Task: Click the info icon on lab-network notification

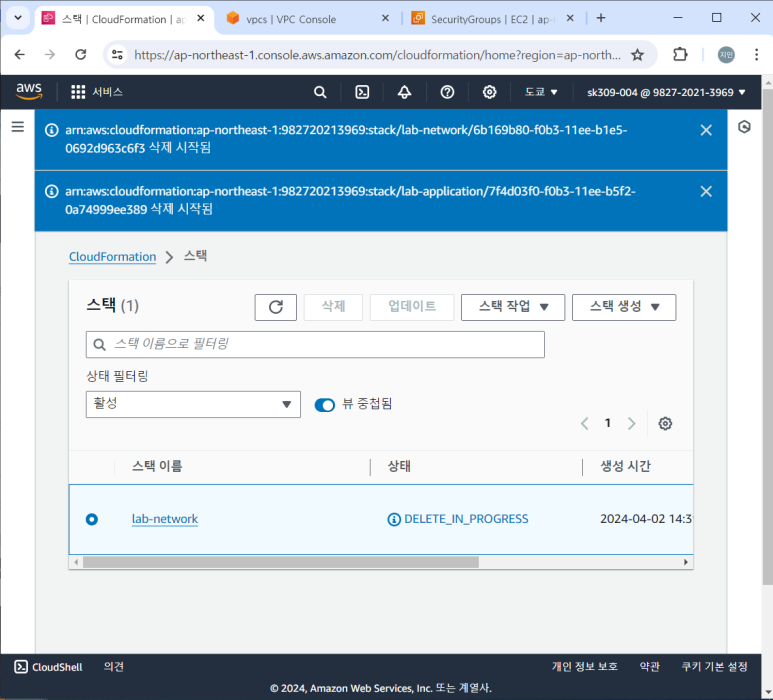Action: pos(52,130)
